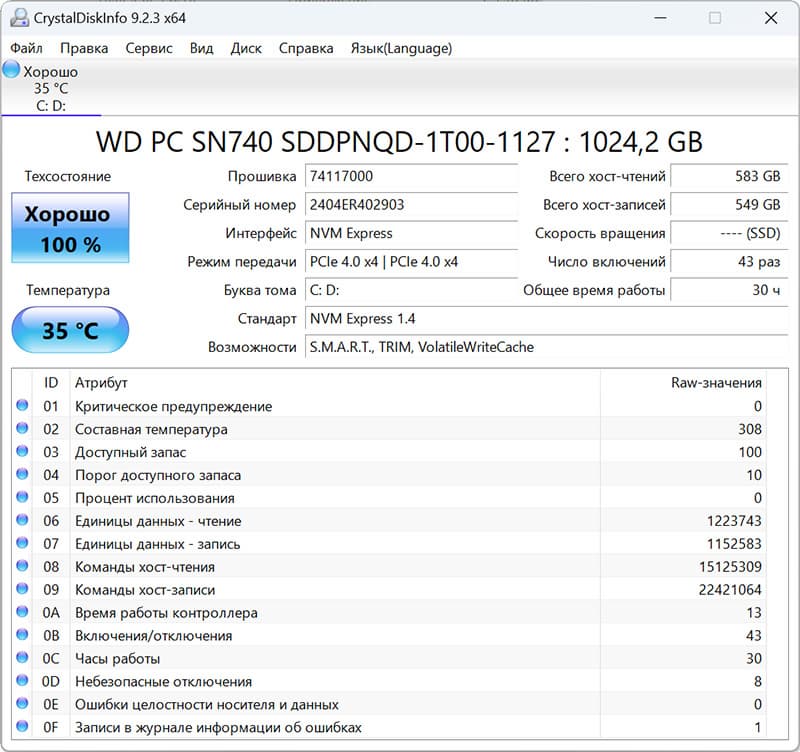
Task: Click the 35 °C temperature button
Action: 70,330
